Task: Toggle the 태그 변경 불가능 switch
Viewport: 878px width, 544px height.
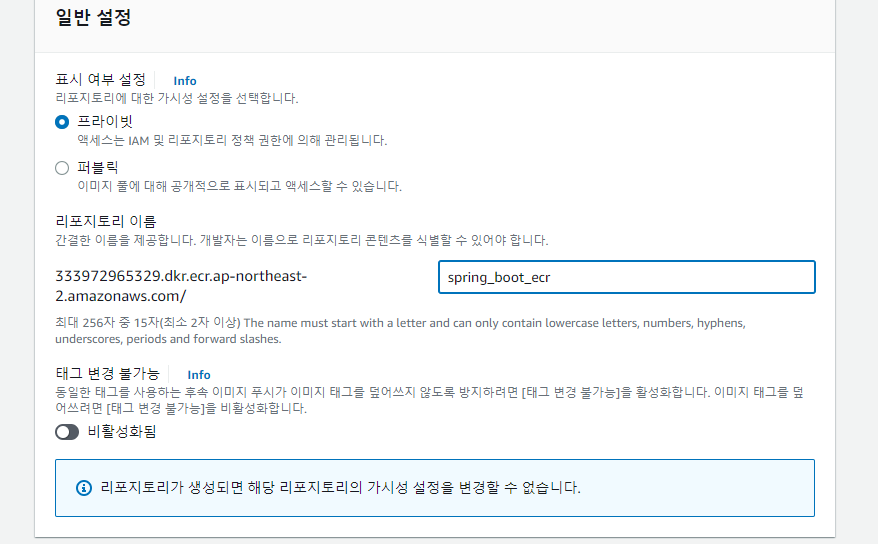Action: 67,432
